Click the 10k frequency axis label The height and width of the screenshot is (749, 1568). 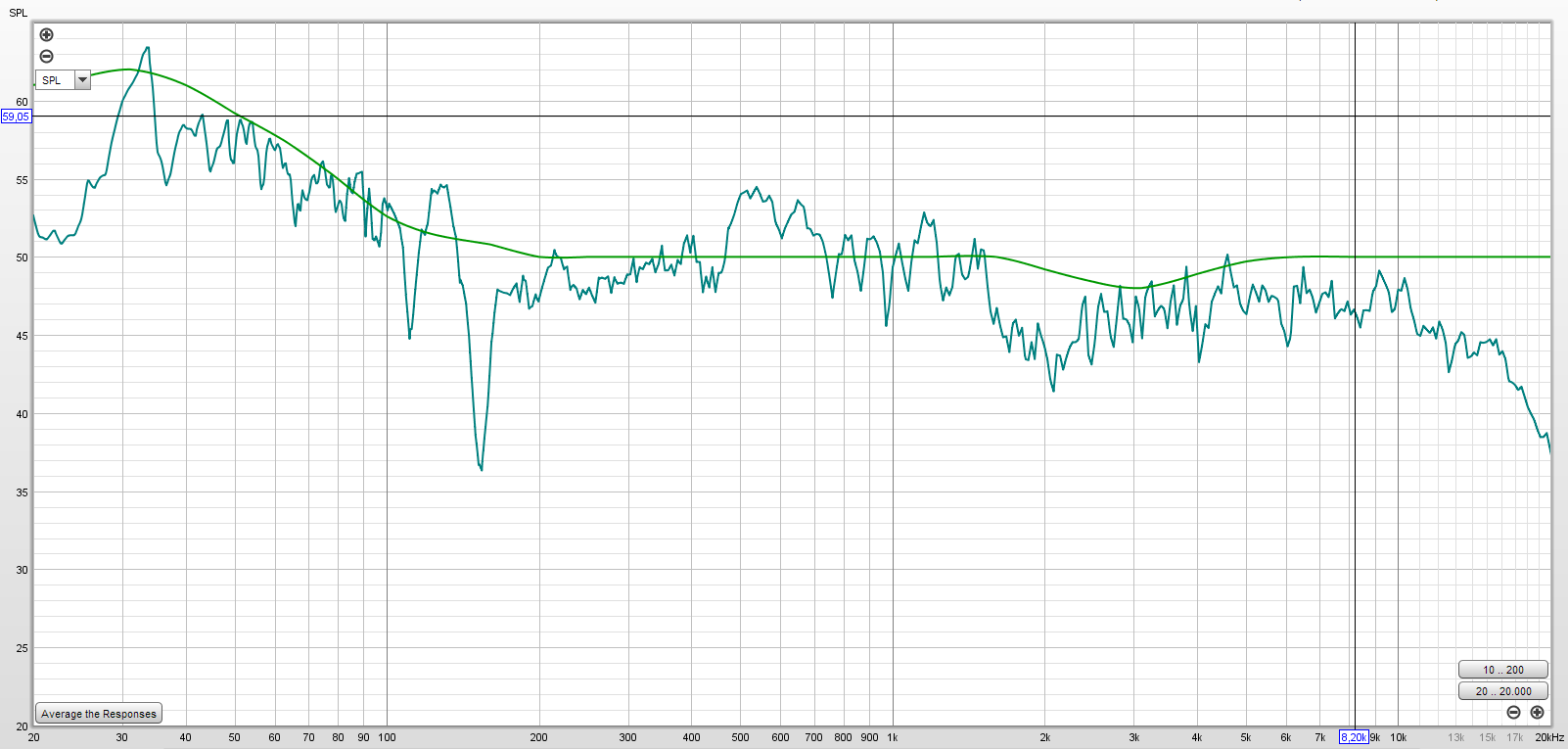coord(1399,737)
